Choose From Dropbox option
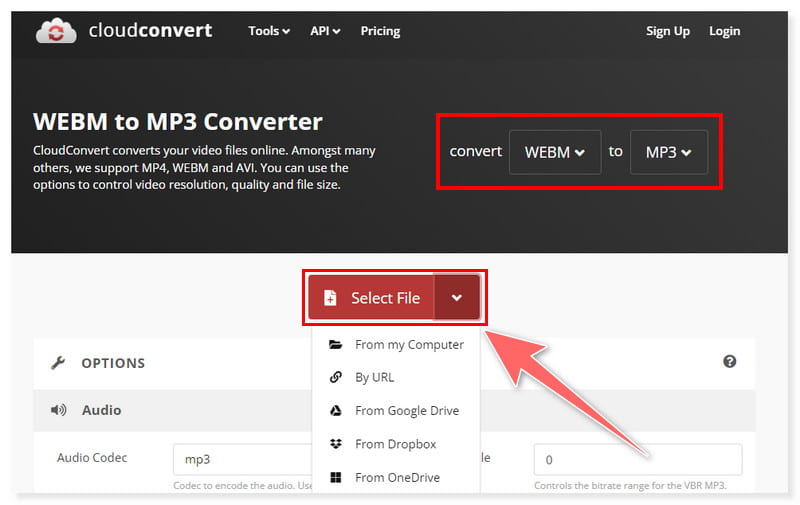 396,444
